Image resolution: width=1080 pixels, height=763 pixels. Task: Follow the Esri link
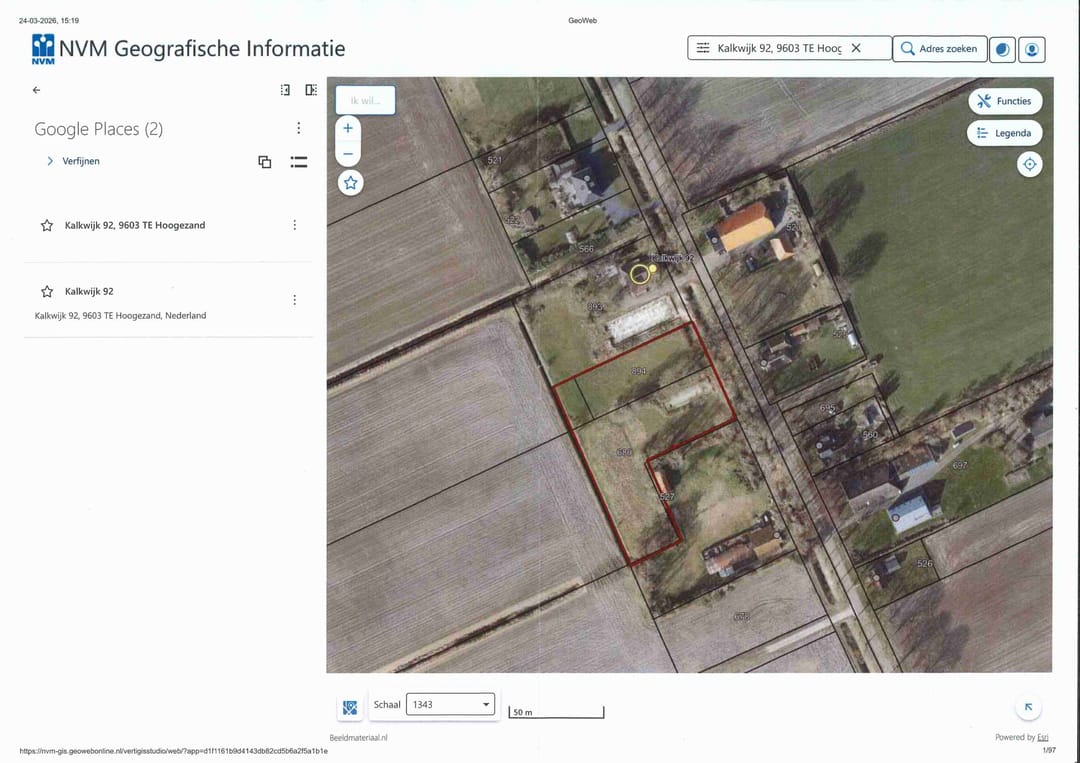[x=1042, y=738]
